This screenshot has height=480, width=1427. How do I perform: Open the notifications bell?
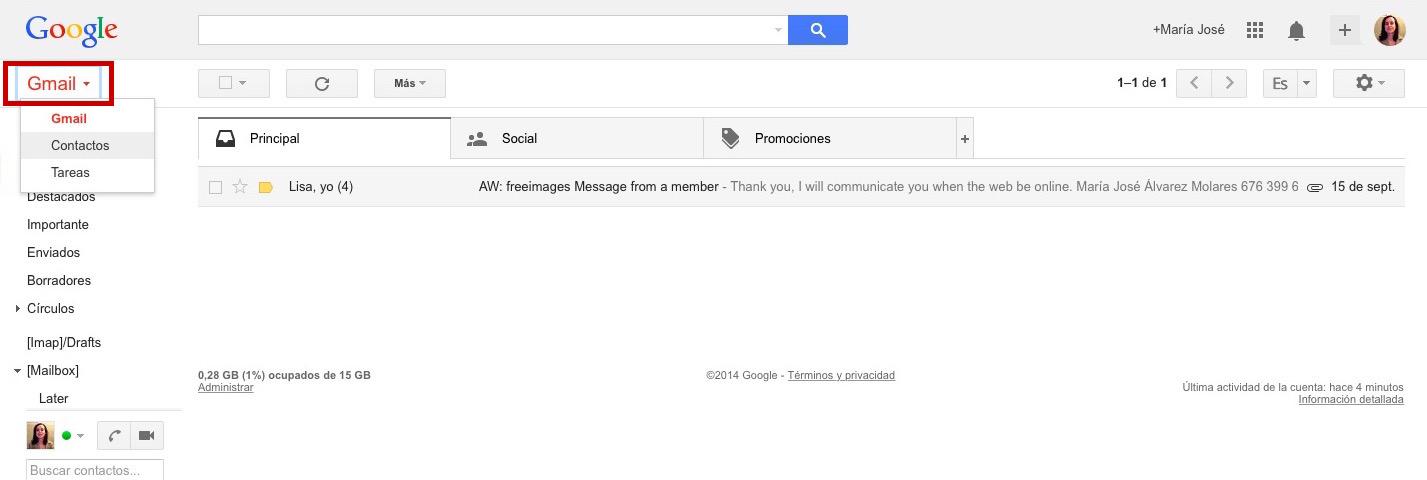pos(1296,31)
